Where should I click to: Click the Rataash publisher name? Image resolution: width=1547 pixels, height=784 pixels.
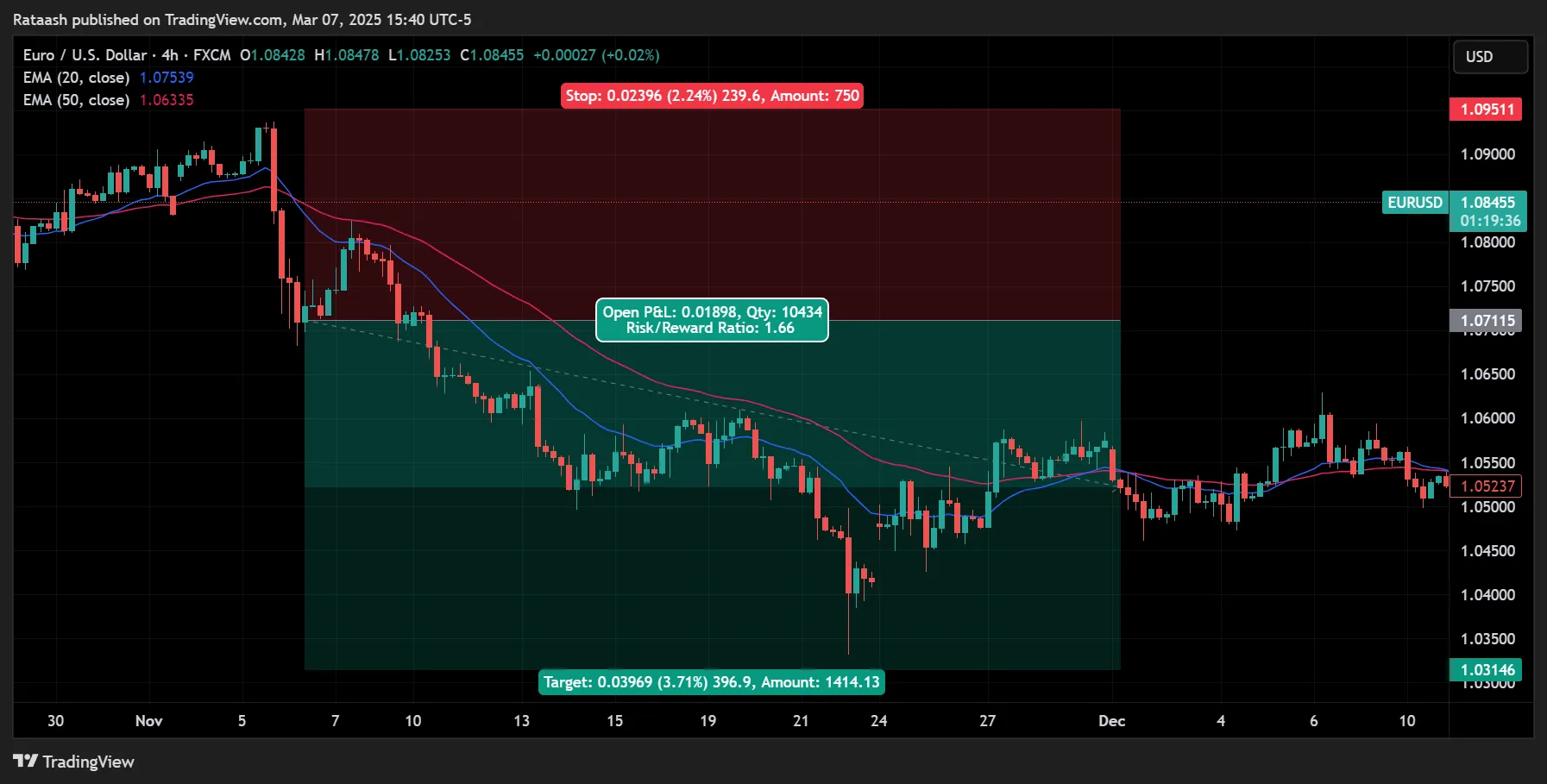pyautogui.click(x=40, y=19)
